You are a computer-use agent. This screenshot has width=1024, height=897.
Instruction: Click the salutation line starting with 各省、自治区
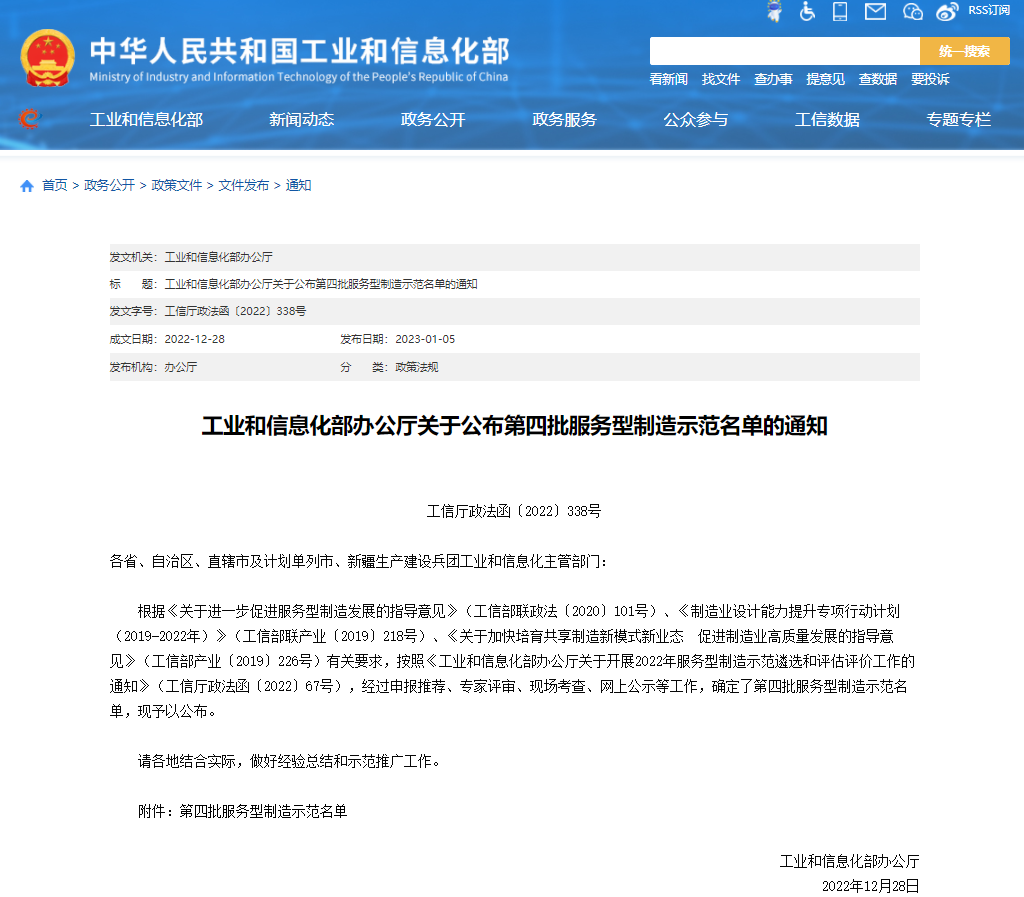click(359, 561)
